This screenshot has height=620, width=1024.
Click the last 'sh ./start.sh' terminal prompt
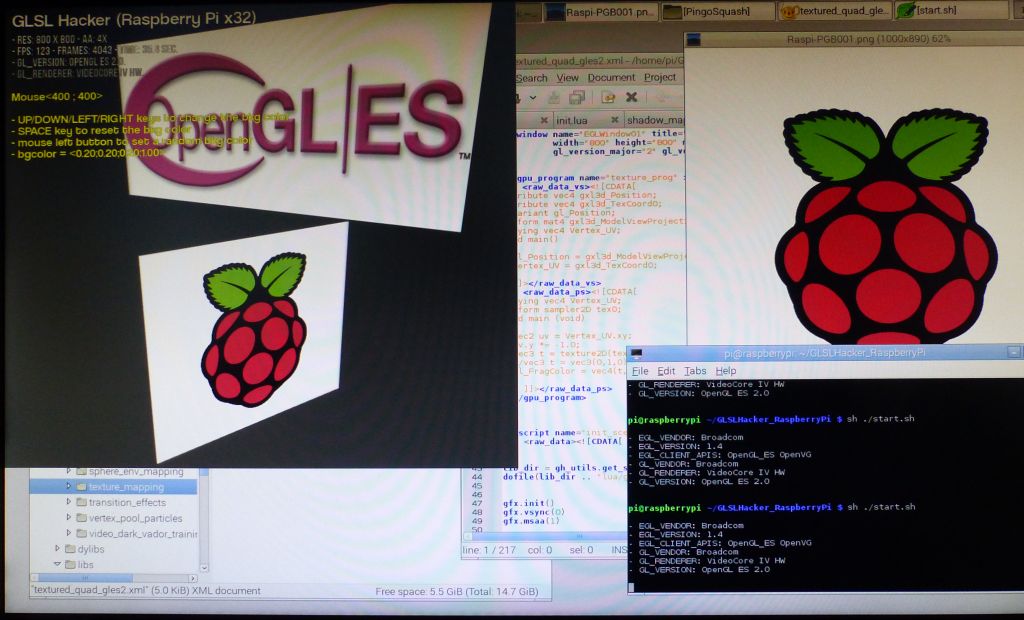[x=881, y=507]
